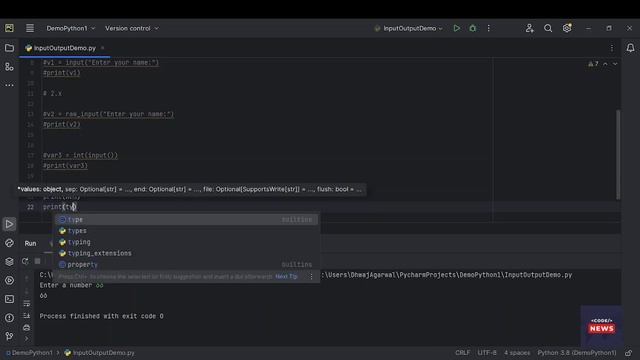Image resolution: width=640 pixels, height=360 pixels.
Task: Change the UTF-8 file encoding
Action: pos(487,353)
